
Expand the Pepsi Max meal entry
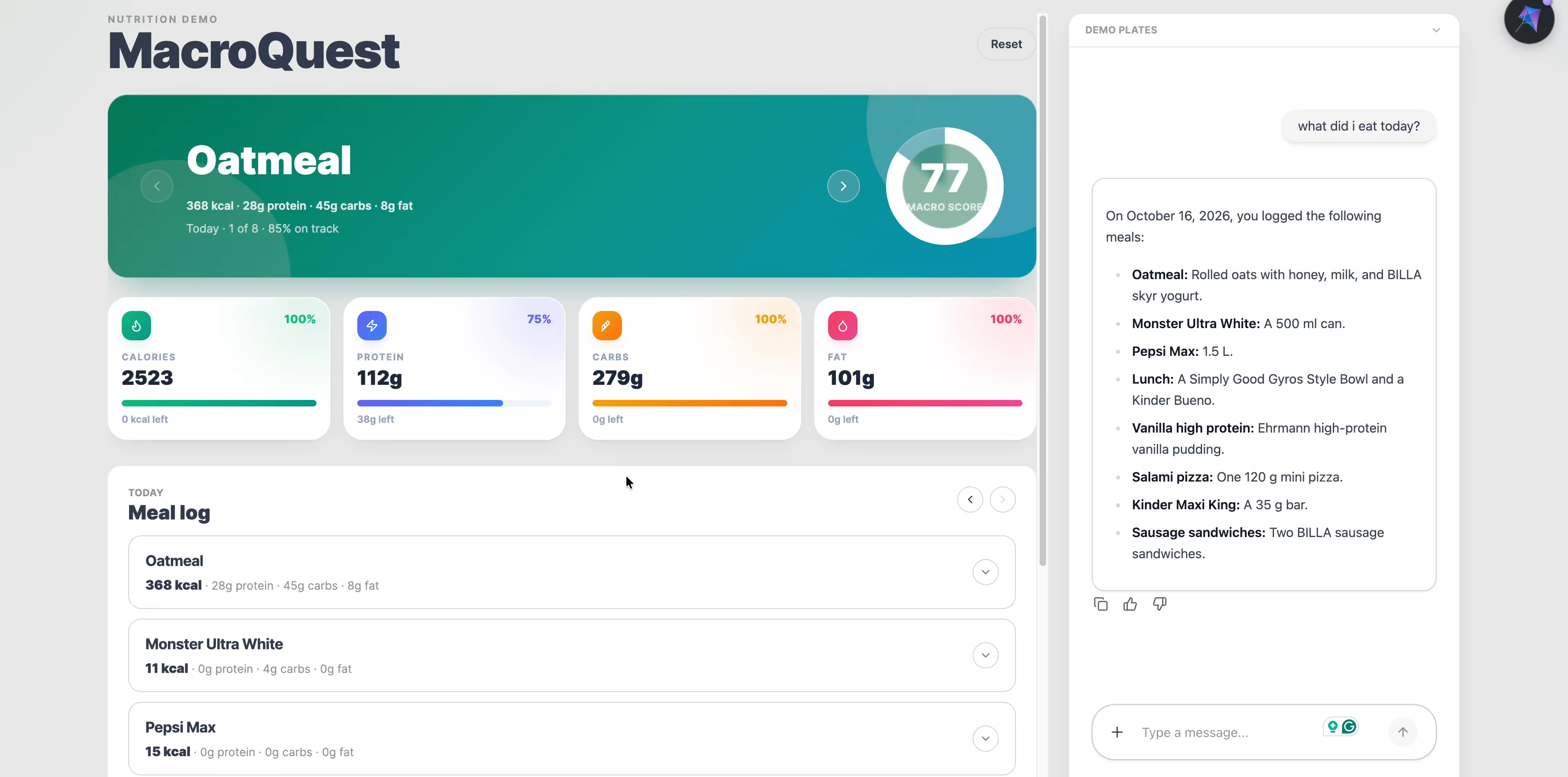(x=985, y=739)
